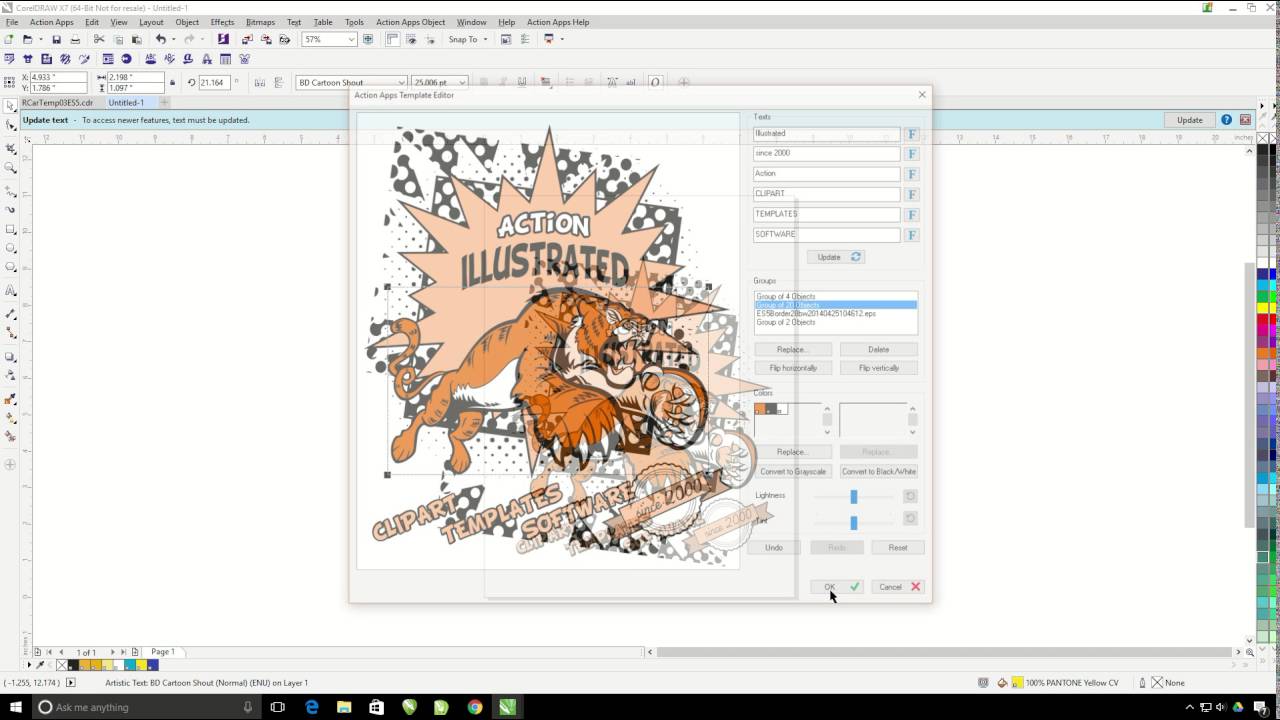Click the 'since 2000' text field

click(827, 154)
